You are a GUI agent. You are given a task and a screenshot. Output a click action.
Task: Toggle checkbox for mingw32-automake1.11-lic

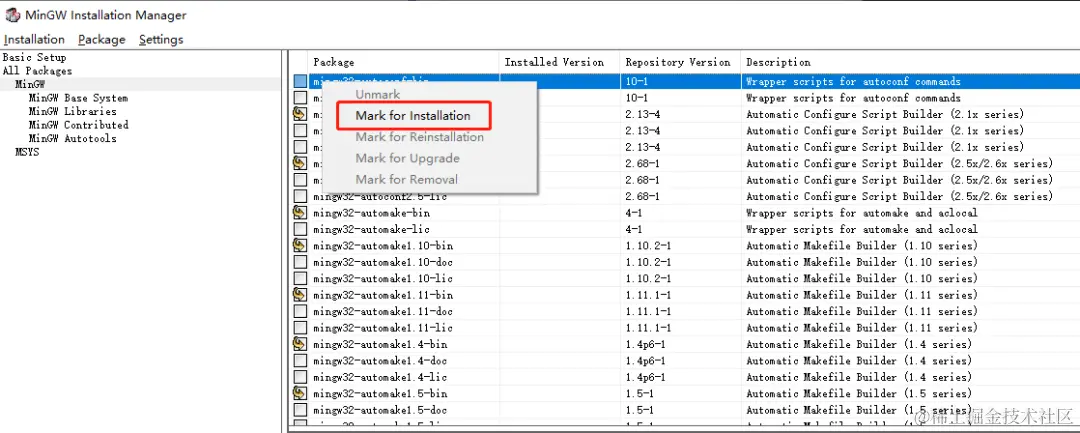pos(300,328)
